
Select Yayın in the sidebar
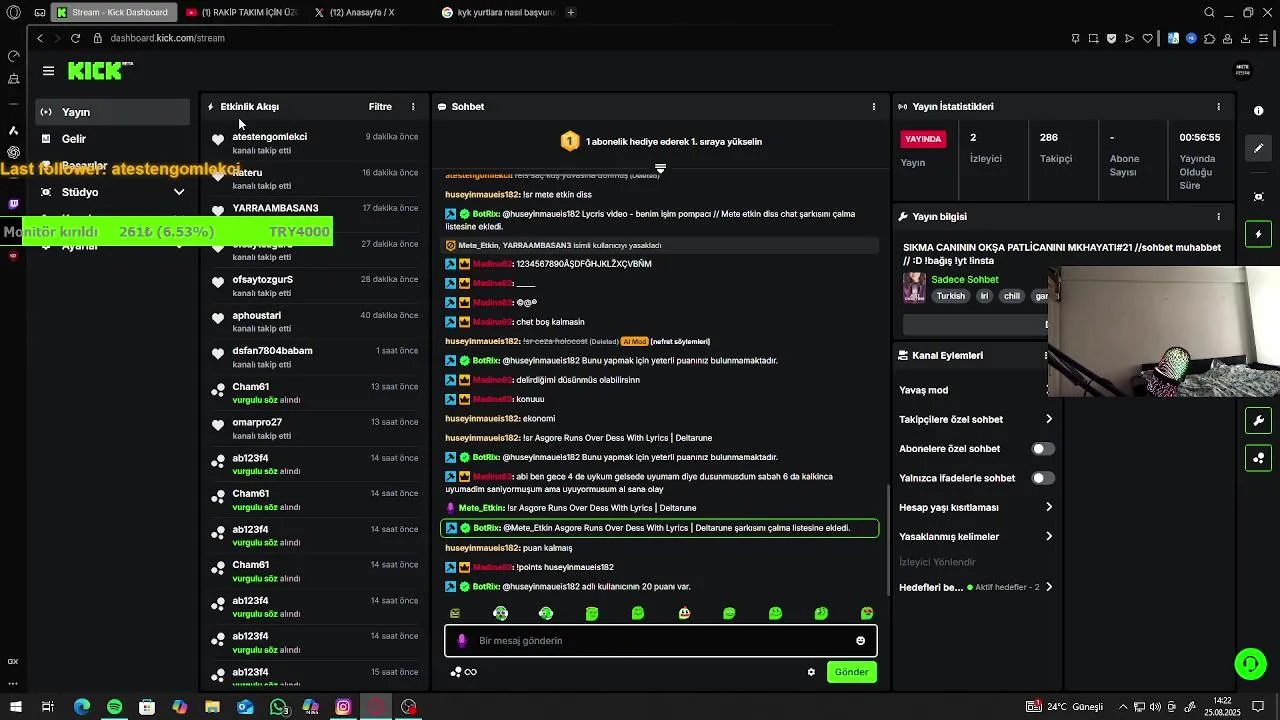point(112,112)
